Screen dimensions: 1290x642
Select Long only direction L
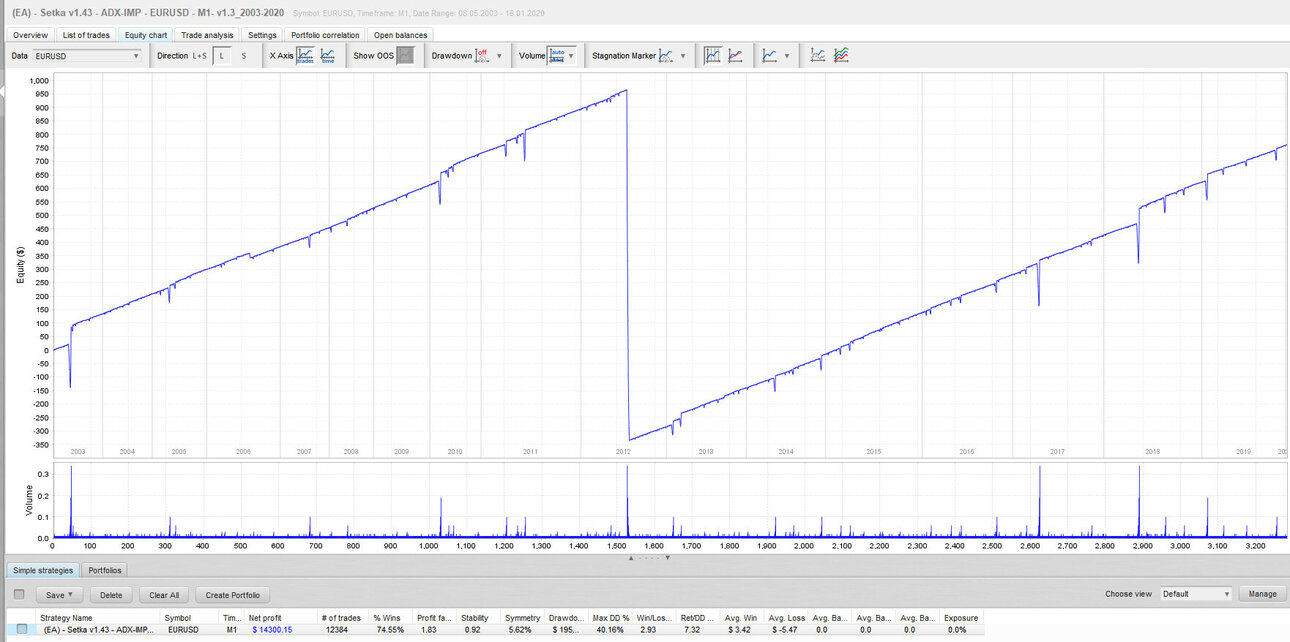(x=223, y=56)
